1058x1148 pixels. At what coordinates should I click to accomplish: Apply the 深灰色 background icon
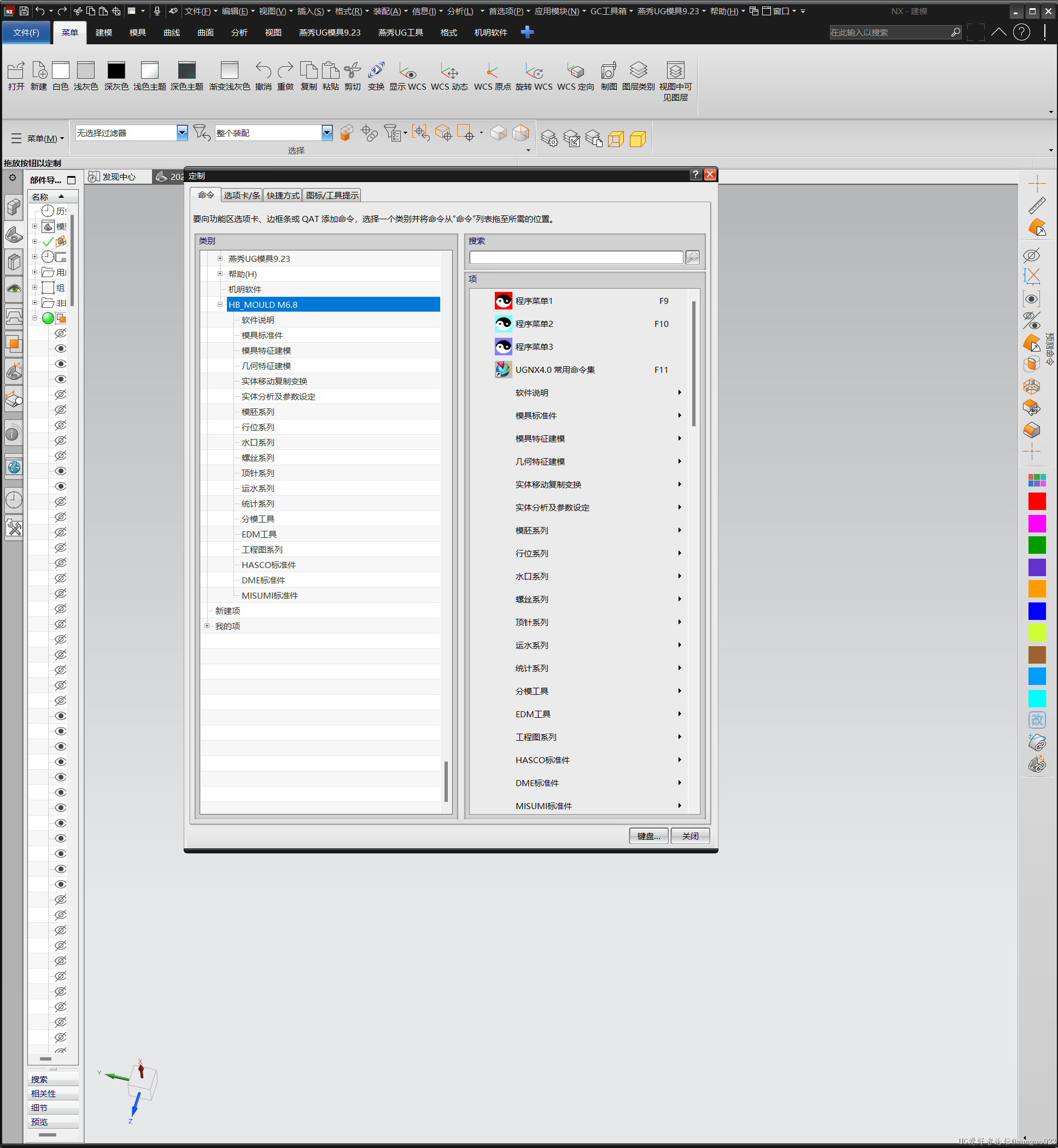(x=116, y=71)
